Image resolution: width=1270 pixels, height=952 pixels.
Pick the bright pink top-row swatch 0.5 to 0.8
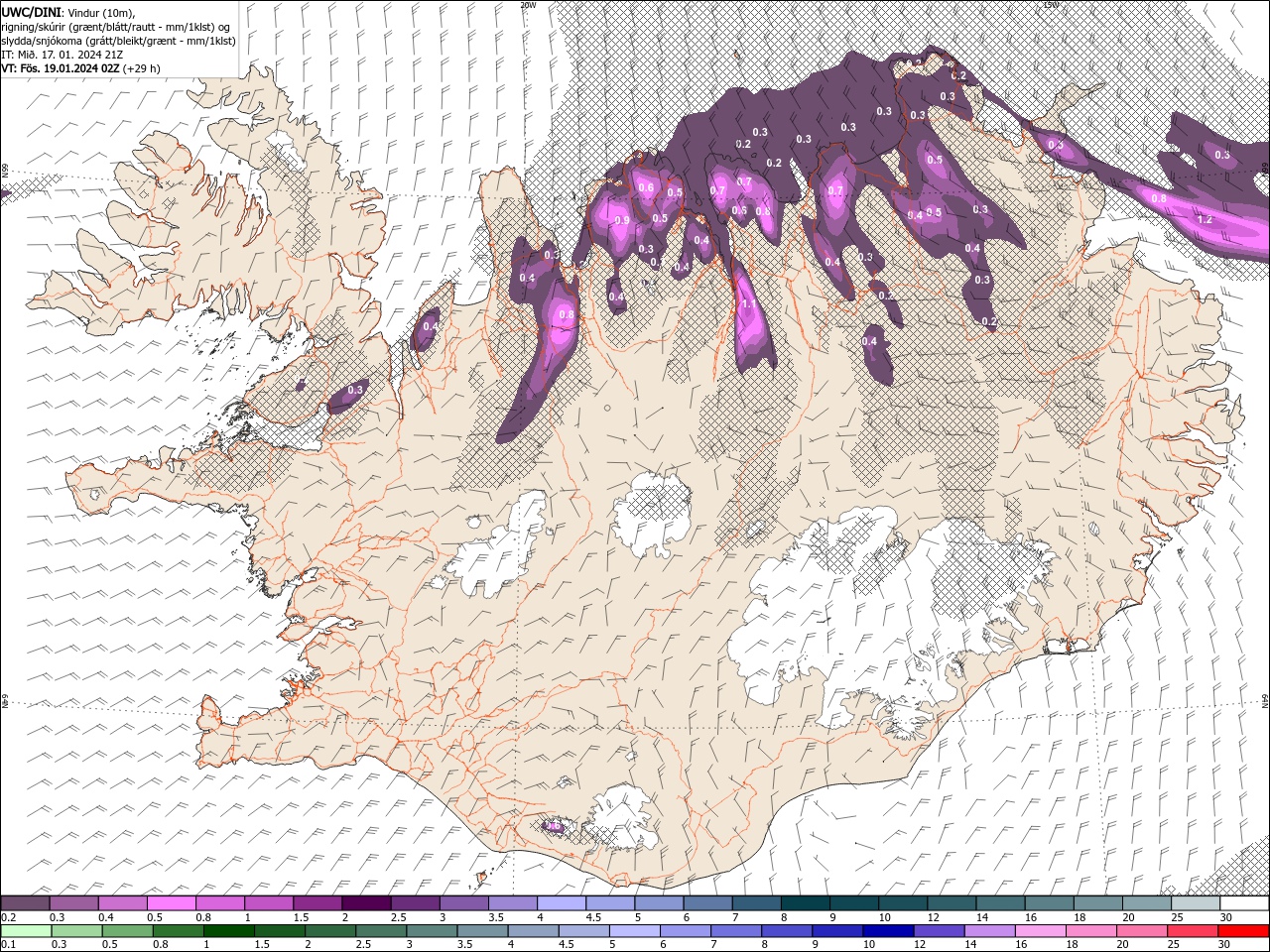coord(172,903)
